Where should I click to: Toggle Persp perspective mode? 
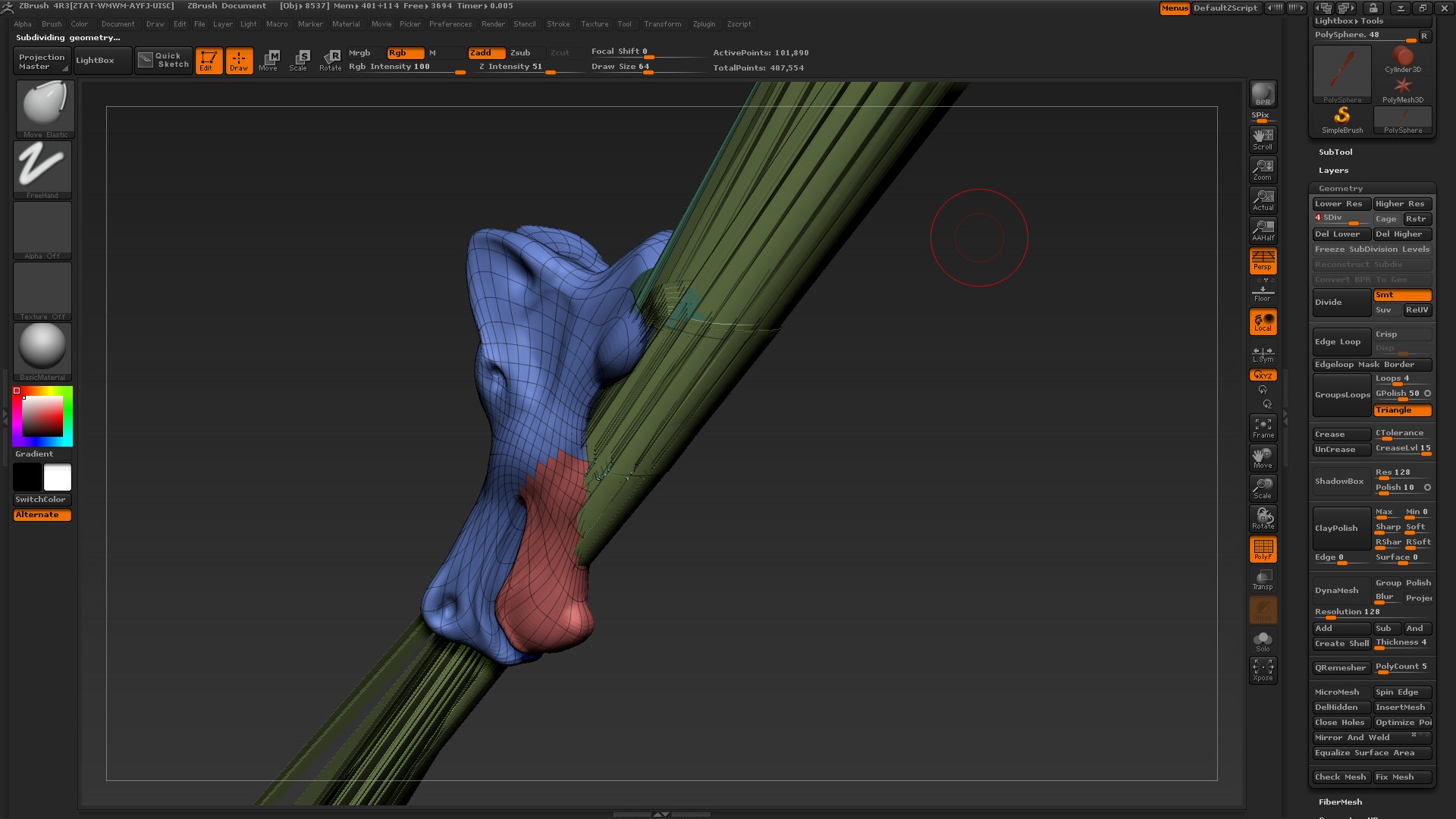coord(1262,261)
